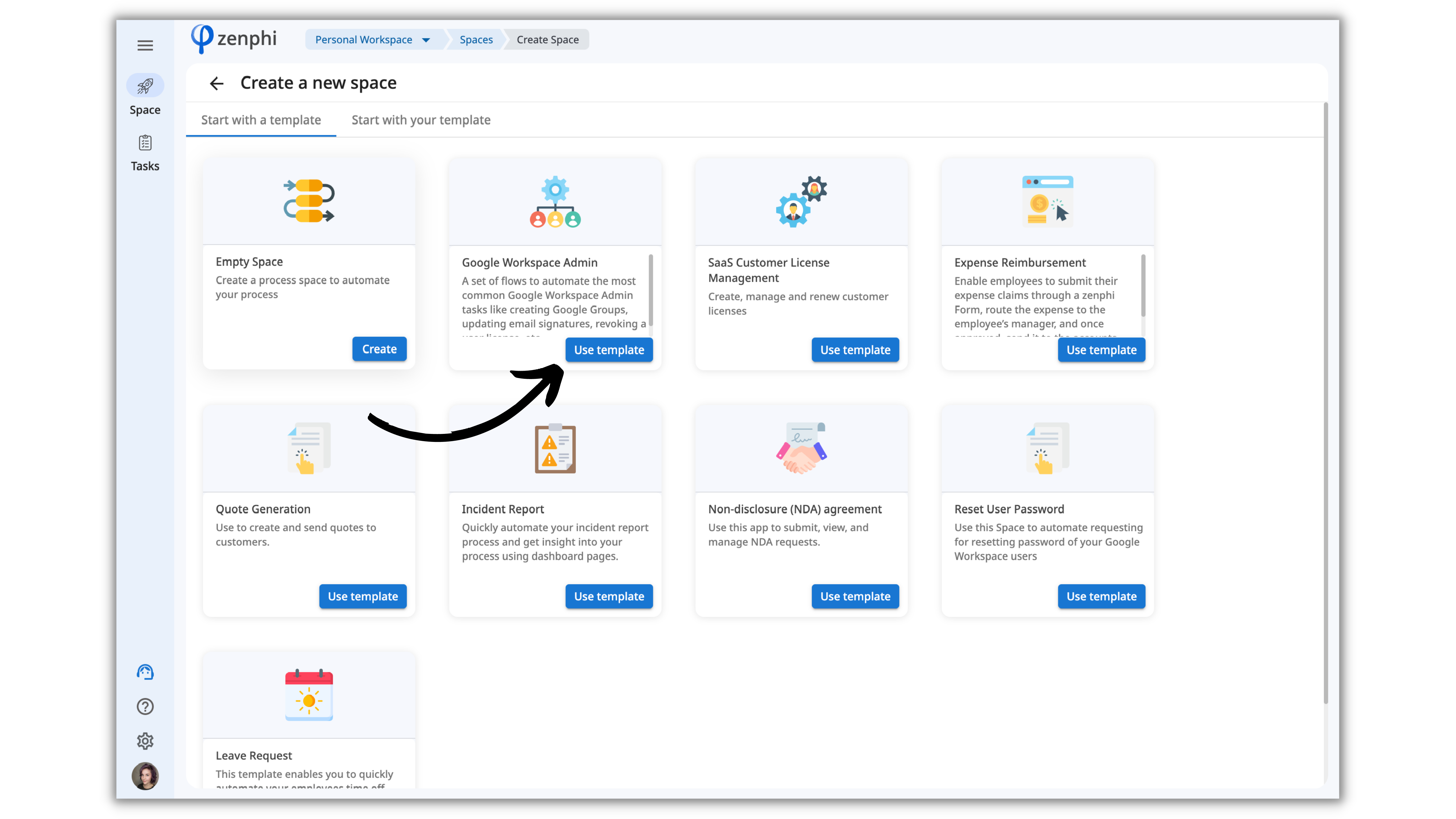Image resolution: width=1456 pixels, height=819 pixels.
Task: Use the Google Workspace Admin template
Action: click(x=609, y=350)
